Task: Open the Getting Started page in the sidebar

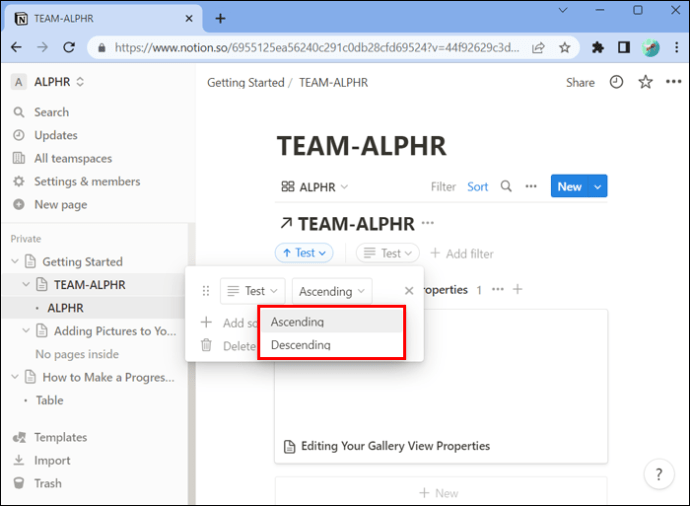Action: 82,262
